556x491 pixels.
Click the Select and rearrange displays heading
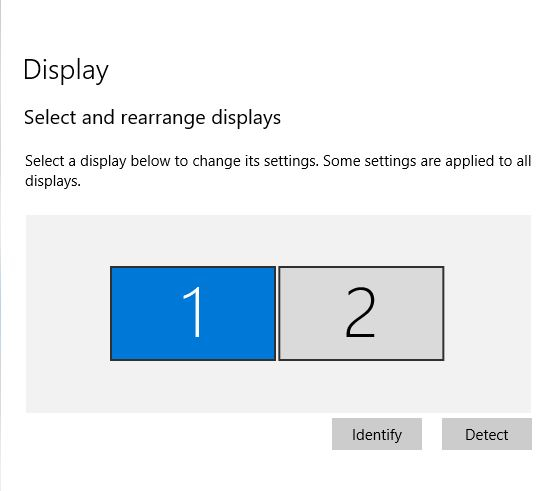click(x=152, y=118)
